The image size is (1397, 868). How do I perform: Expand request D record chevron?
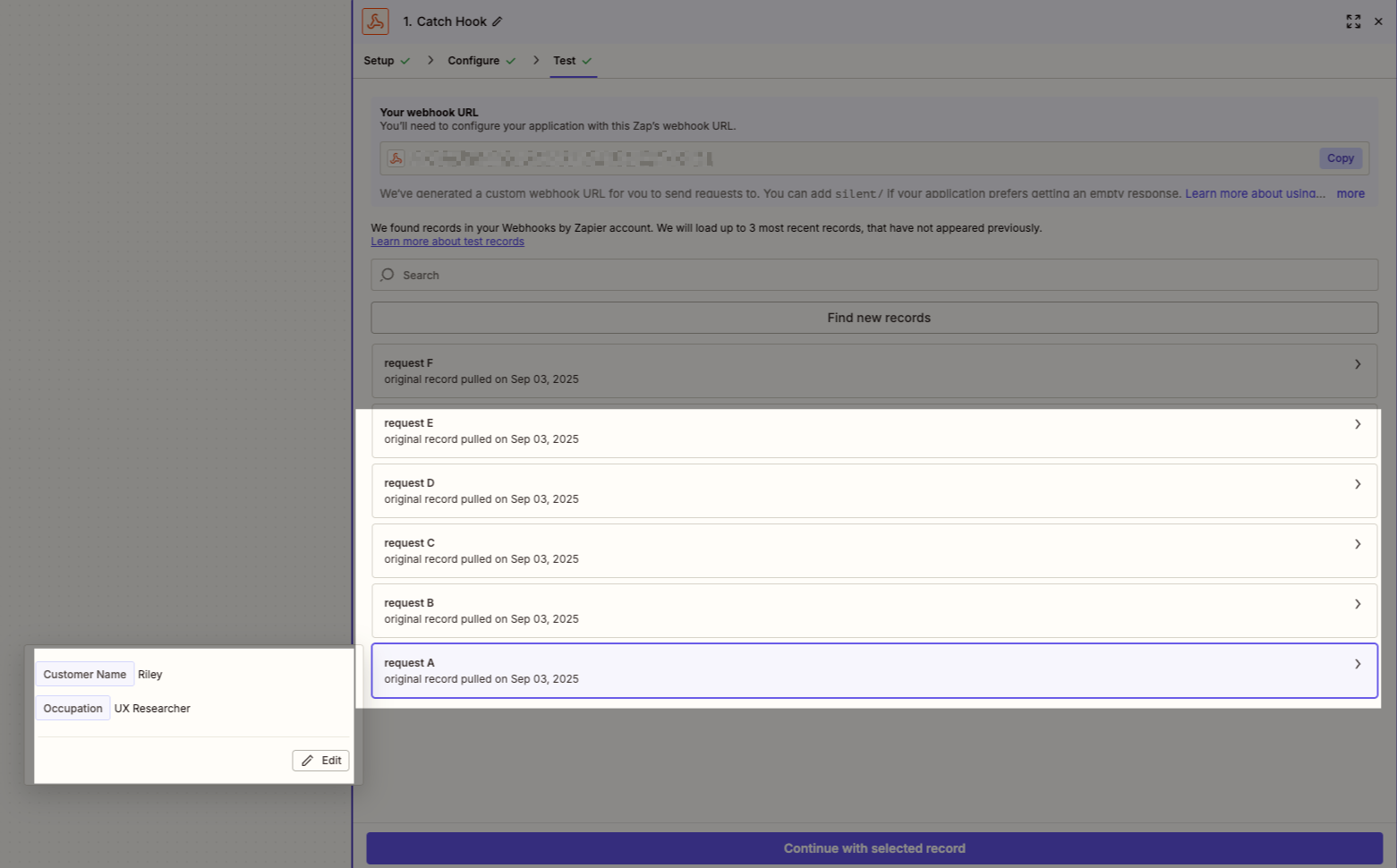click(1358, 484)
